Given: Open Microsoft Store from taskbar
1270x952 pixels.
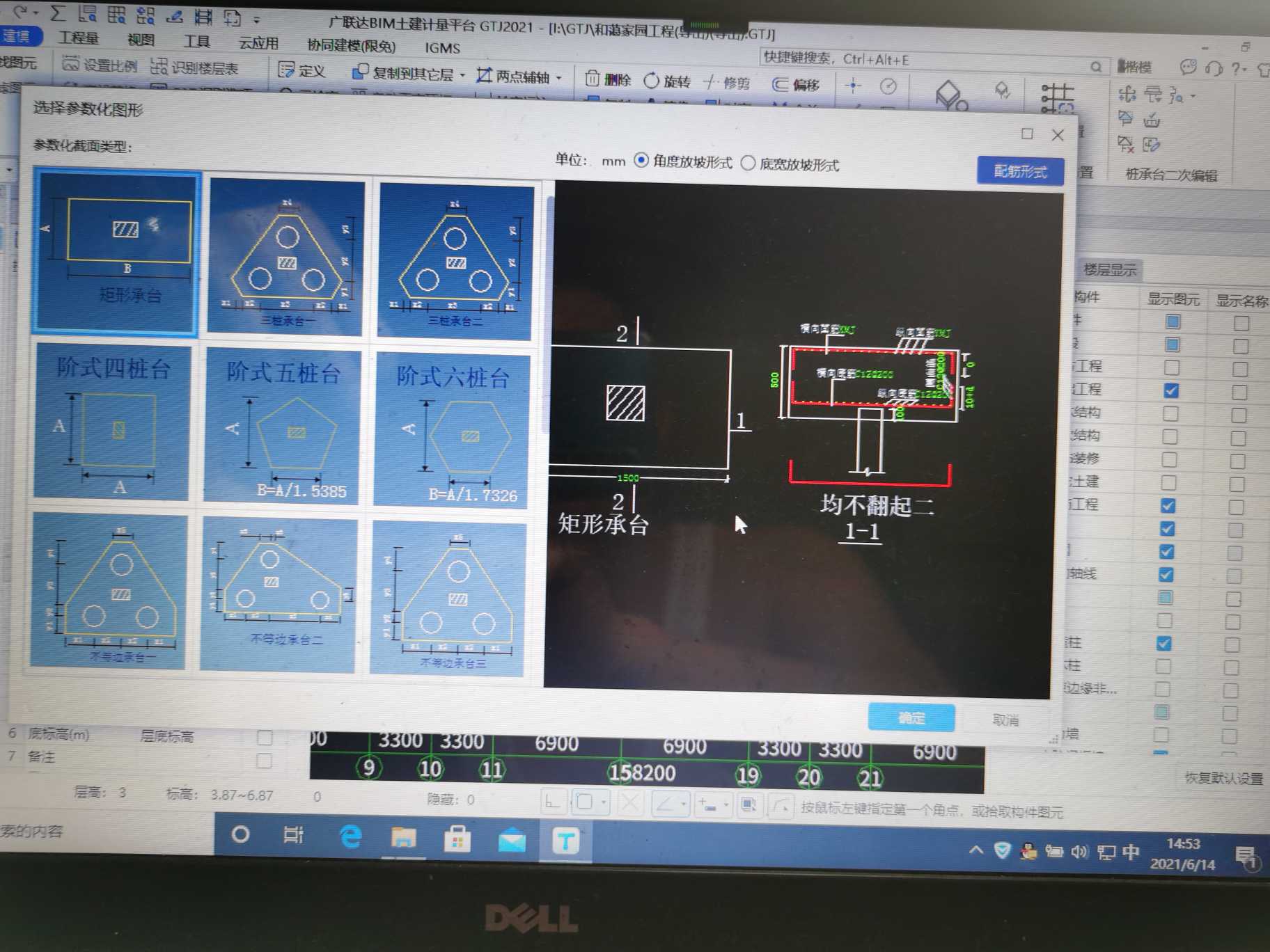Looking at the screenshot, I should click(x=457, y=839).
